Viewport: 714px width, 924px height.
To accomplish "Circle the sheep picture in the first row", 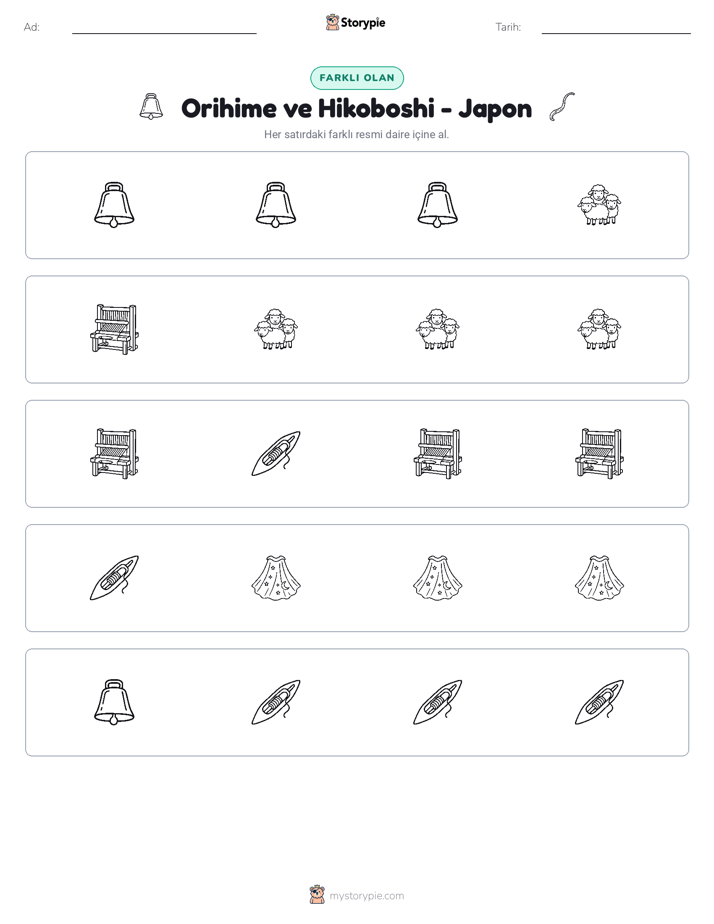I will (599, 204).
